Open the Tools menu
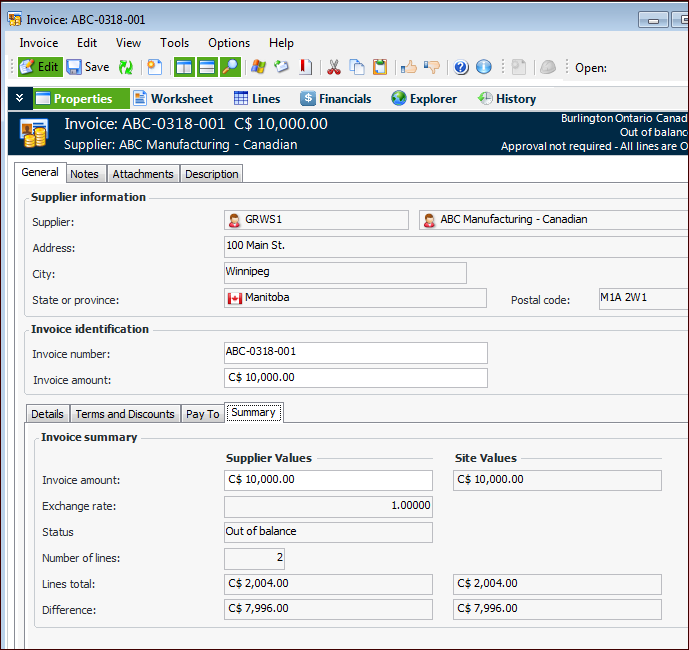This screenshot has height=650, width=689. [x=174, y=43]
